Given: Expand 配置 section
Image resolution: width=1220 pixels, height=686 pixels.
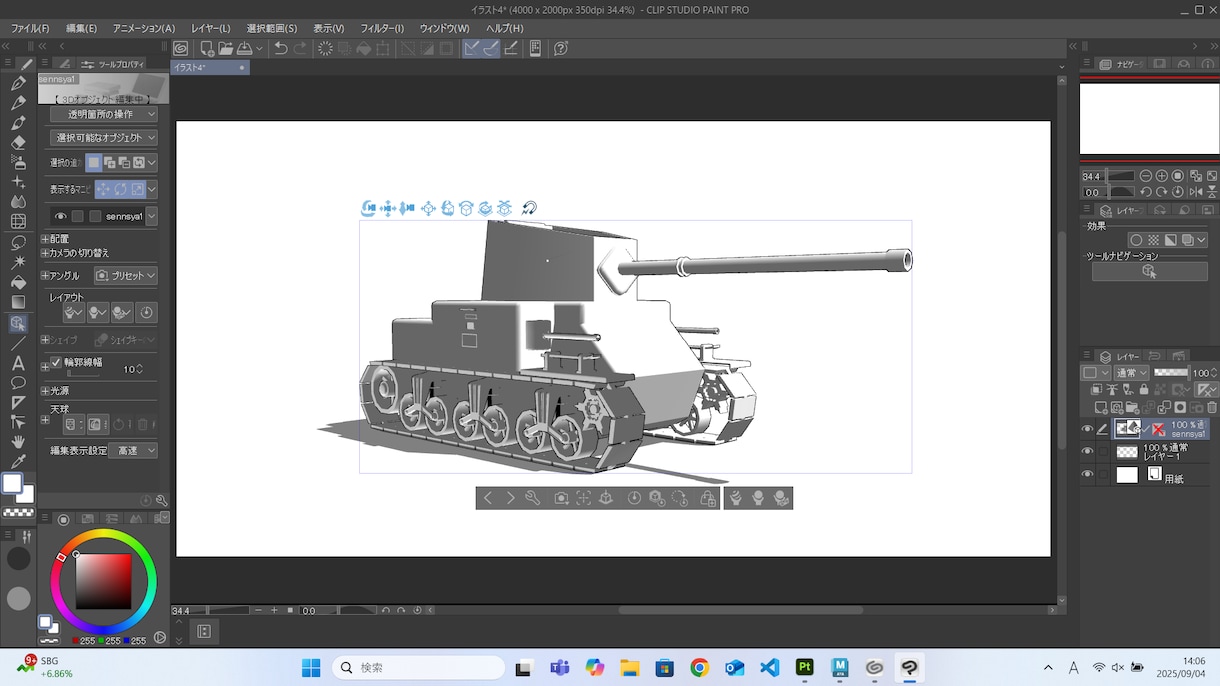Looking at the screenshot, I should pyautogui.click(x=45, y=239).
